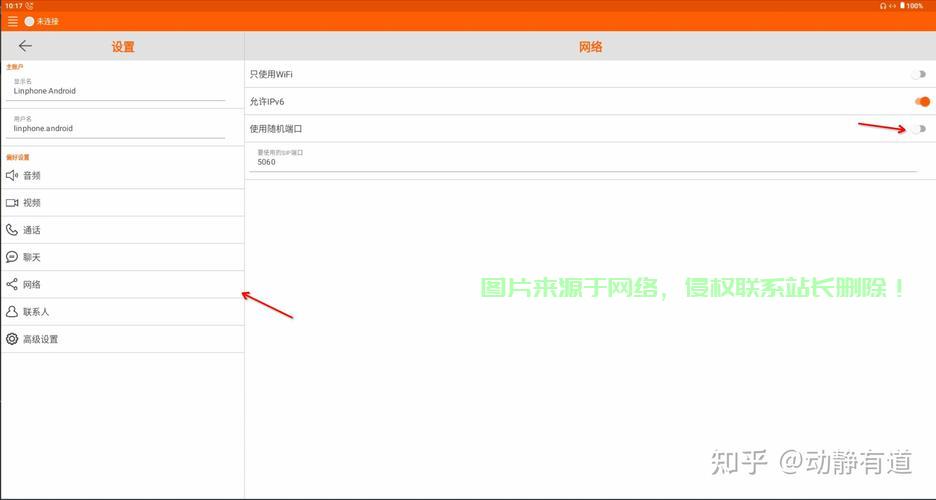Viewport: 936px width, 500px height.
Task: Open 通话 settings
Action: pos(122,230)
